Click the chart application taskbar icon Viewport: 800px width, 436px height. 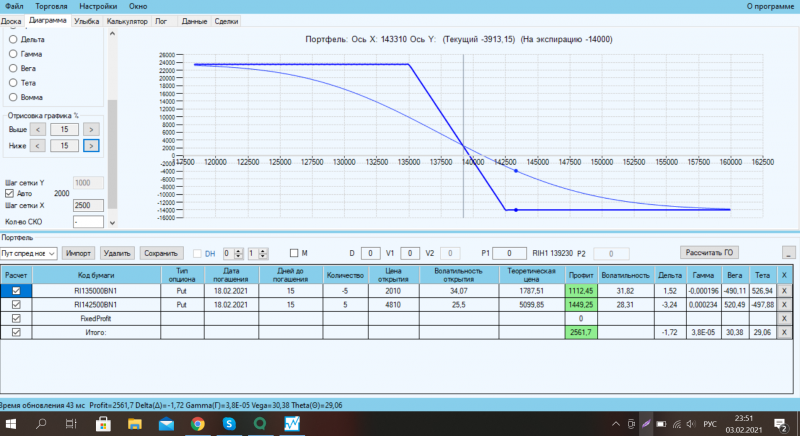click(x=292, y=424)
